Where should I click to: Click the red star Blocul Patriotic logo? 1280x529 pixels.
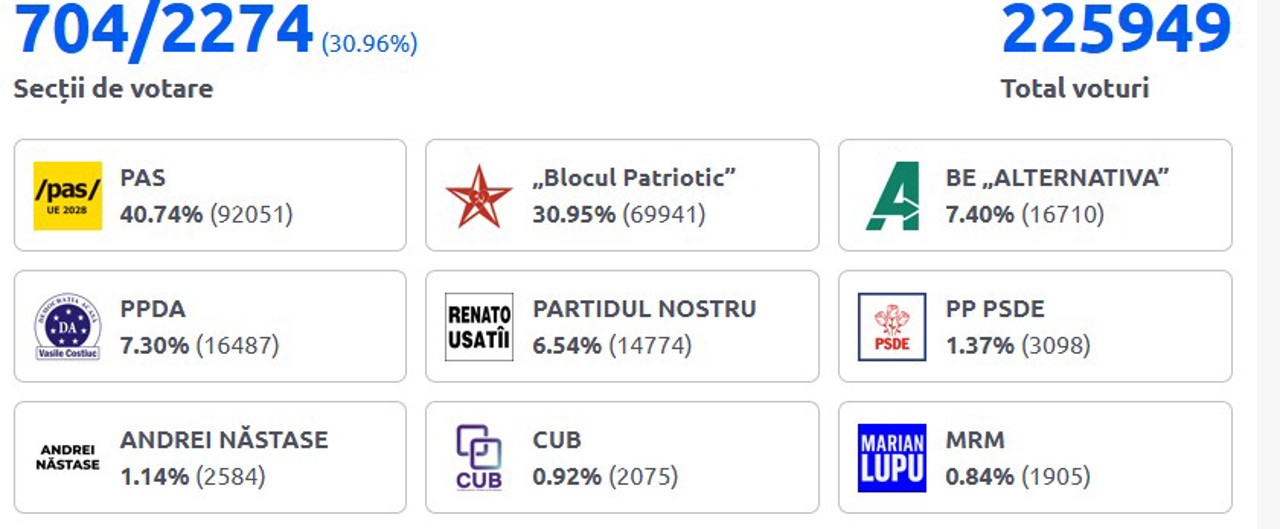click(479, 196)
